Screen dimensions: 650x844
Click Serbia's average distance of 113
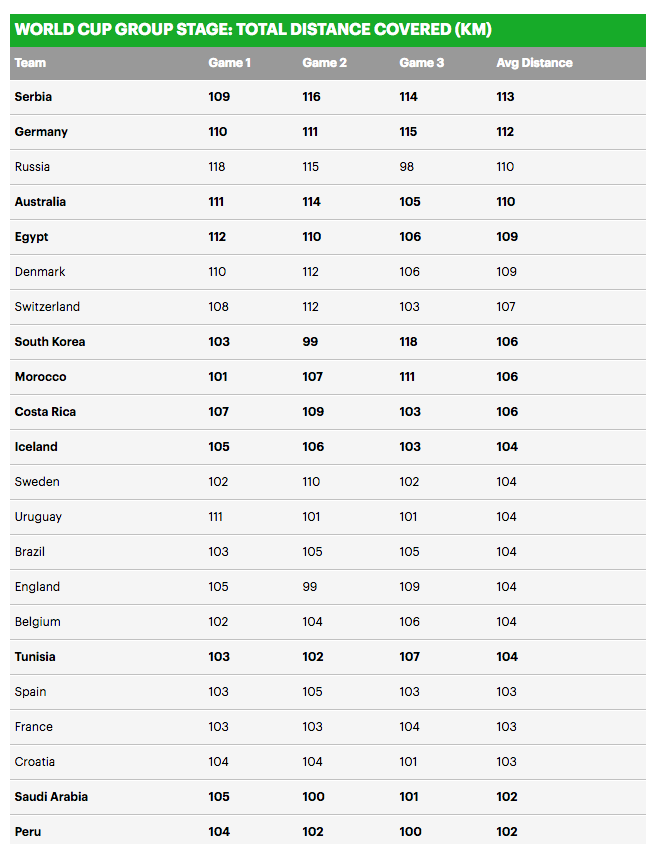coord(506,97)
